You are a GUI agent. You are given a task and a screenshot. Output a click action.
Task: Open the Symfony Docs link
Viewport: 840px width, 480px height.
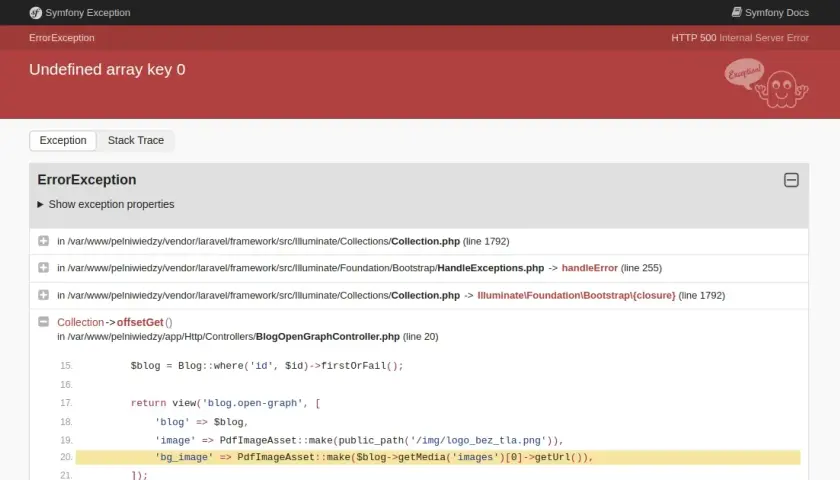(770, 12)
